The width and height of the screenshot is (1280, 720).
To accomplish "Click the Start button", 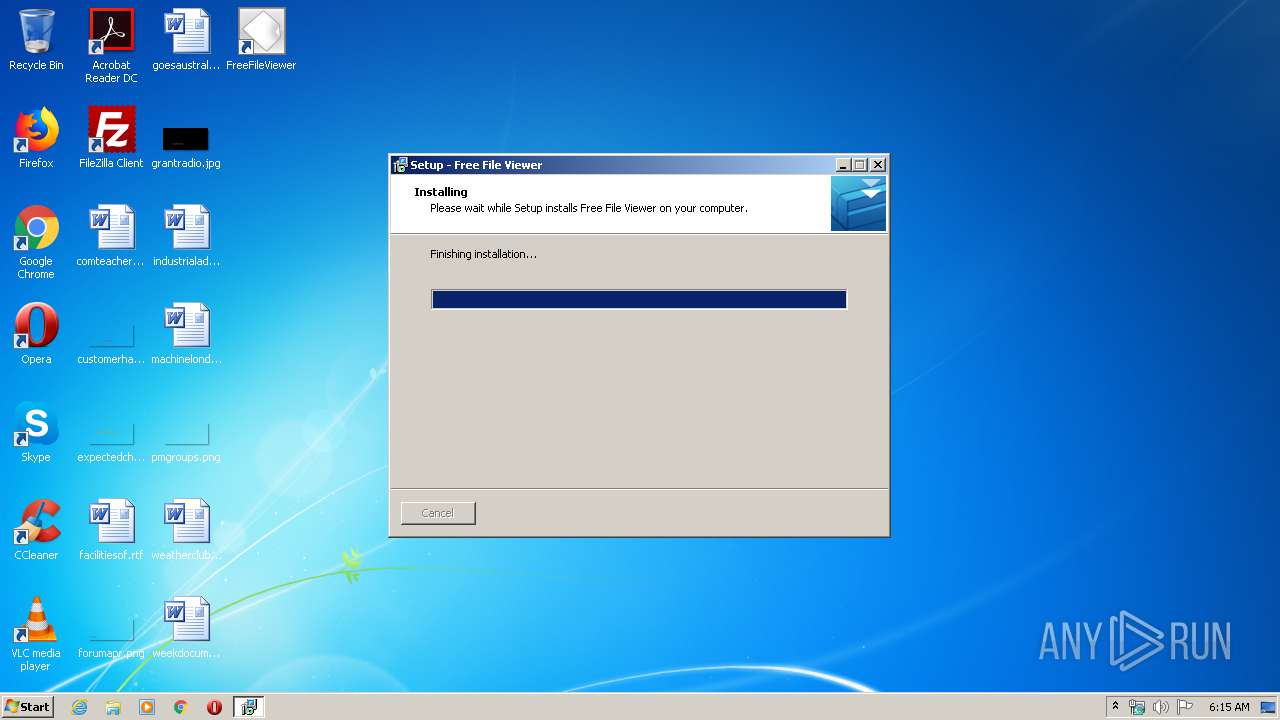I will (28, 707).
